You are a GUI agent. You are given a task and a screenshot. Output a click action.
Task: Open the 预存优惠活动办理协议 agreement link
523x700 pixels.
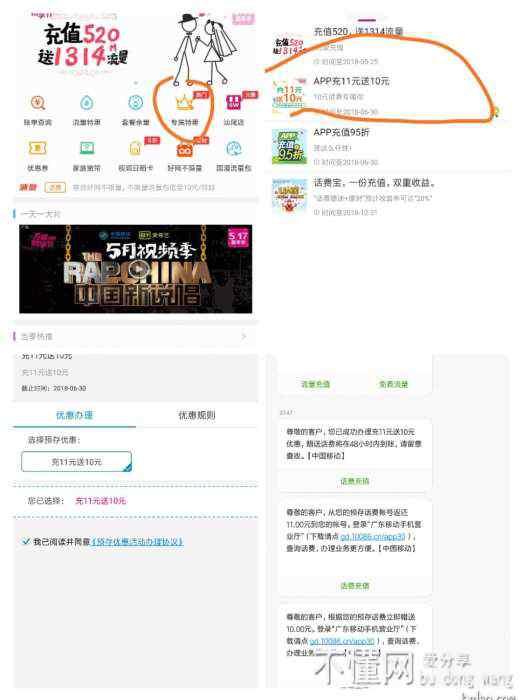pyautogui.click(x=137, y=542)
